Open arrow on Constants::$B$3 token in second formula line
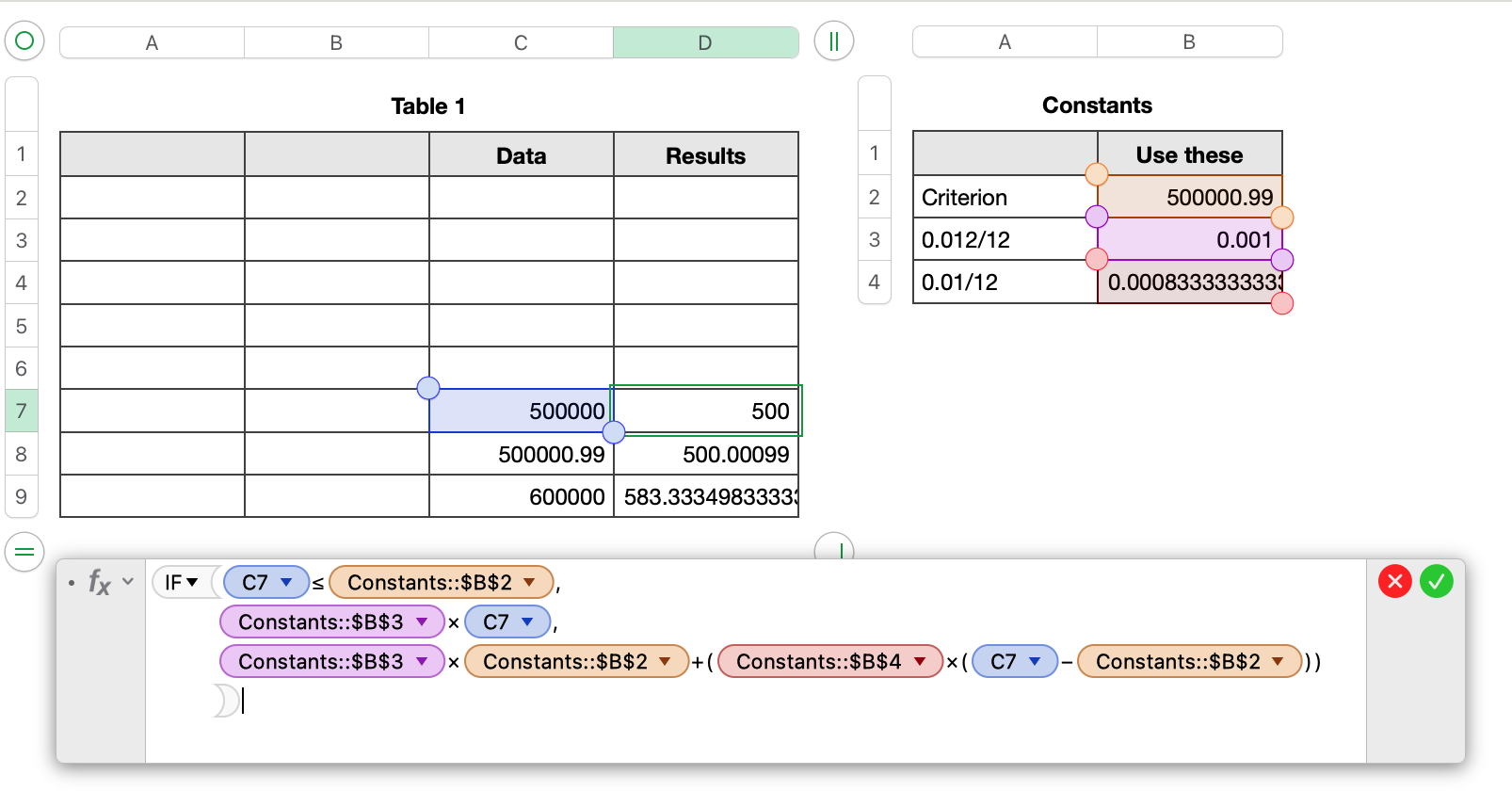Image resolution: width=1512 pixels, height=791 pixels. coord(422,621)
